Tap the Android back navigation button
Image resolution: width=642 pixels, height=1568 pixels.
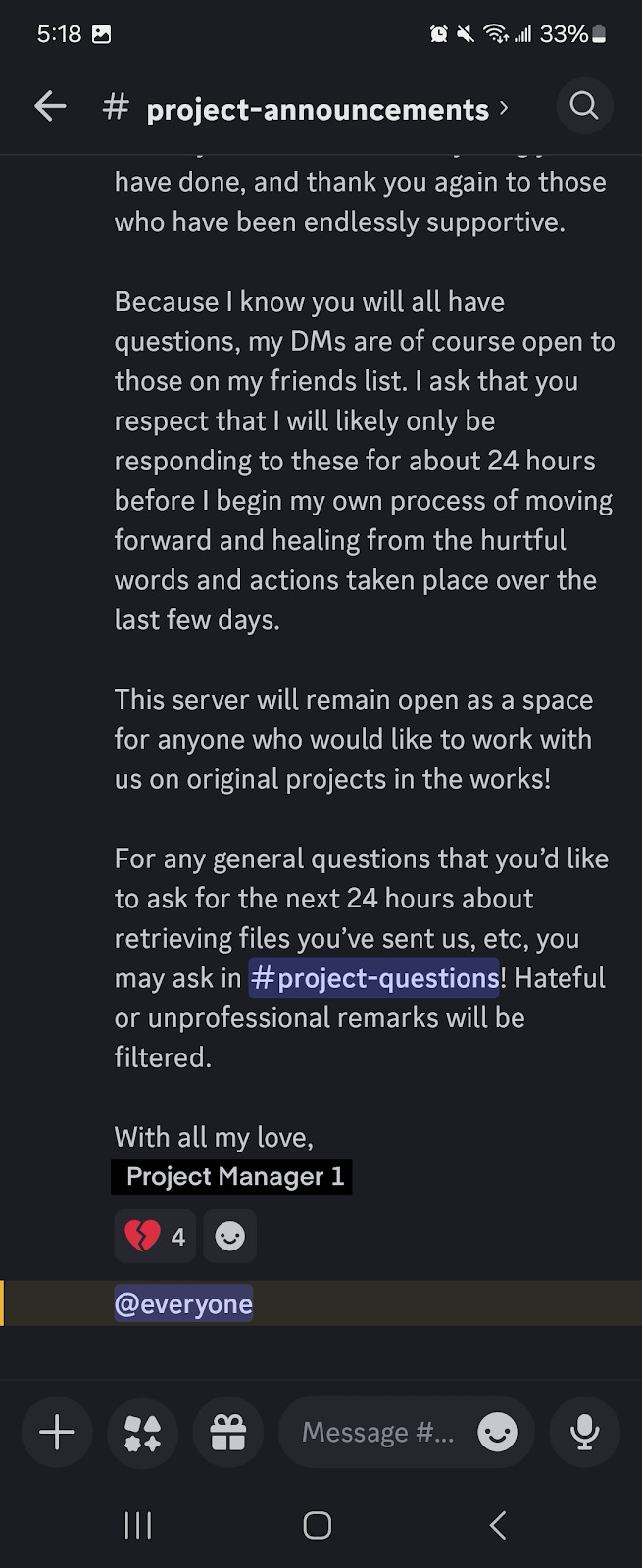click(x=498, y=1525)
